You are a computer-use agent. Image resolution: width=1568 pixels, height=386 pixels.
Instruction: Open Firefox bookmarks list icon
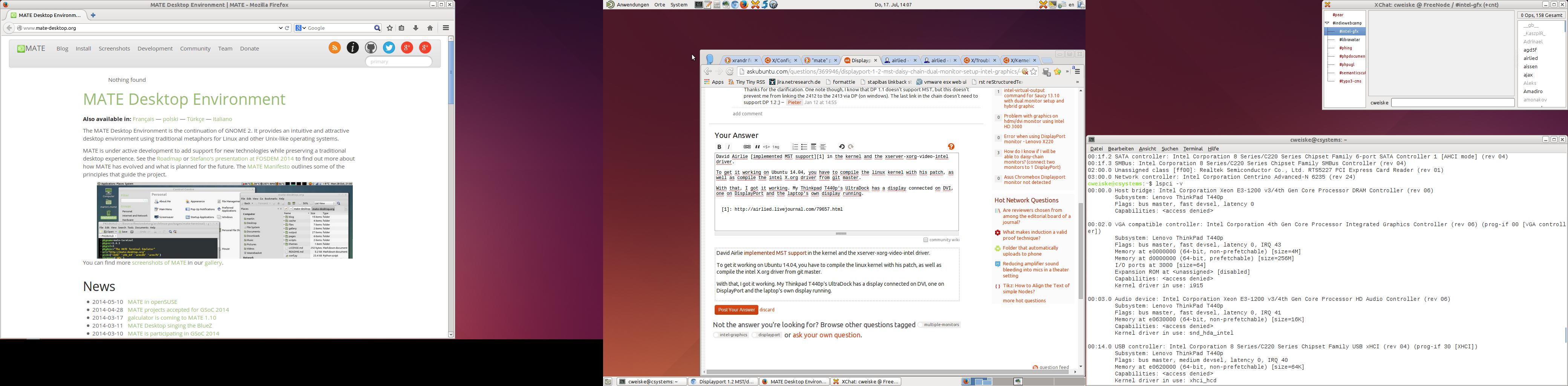pos(402,28)
